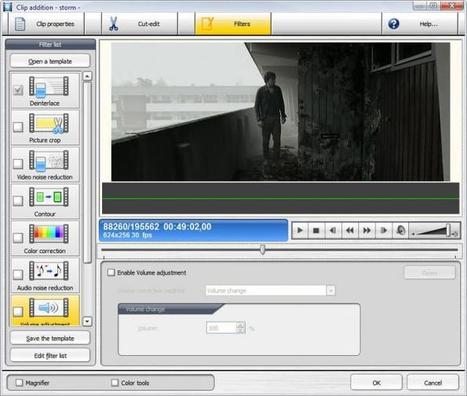Step back one frame
Image resolution: width=467 pixels, height=396 pixels.
coord(333,230)
